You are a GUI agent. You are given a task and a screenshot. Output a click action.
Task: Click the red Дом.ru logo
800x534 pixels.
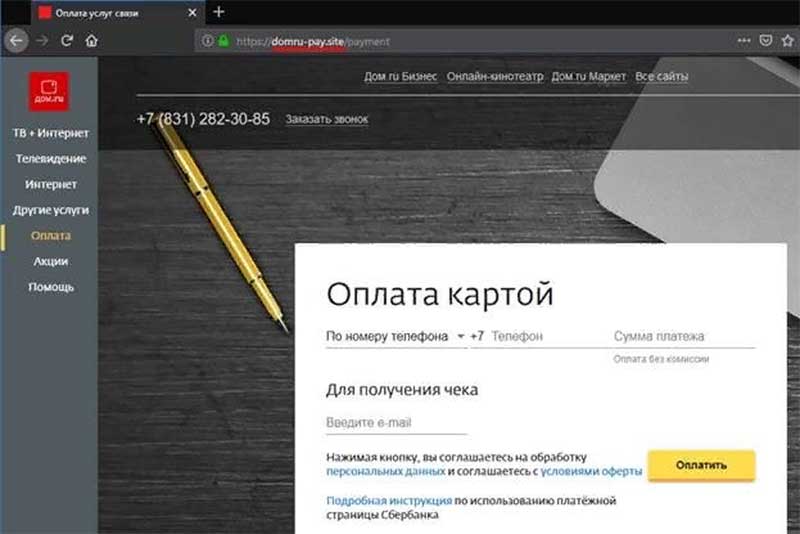pyautogui.click(x=49, y=91)
